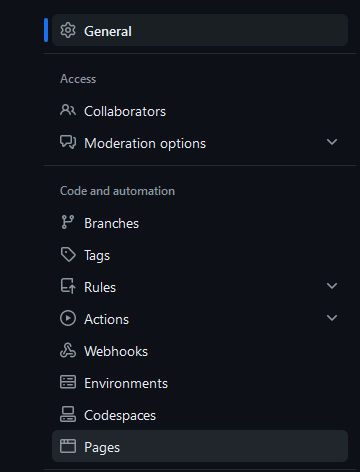Image resolution: width=360 pixels, height=472 pixels.
Task: Click the General gear icon
Action: (68, 30)
